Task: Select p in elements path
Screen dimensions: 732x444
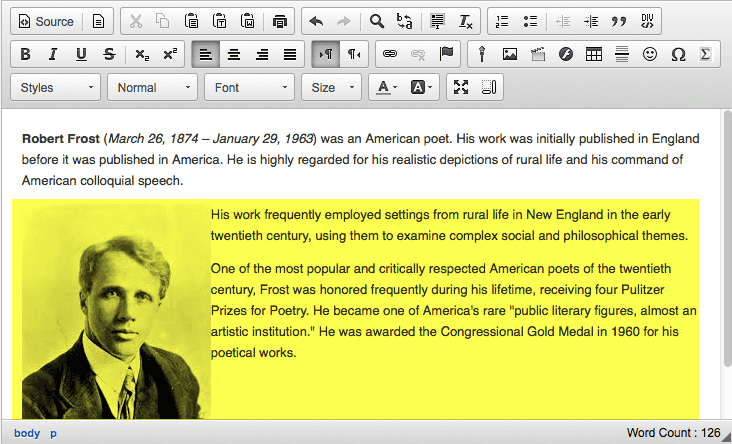Action: pos(54,433)
